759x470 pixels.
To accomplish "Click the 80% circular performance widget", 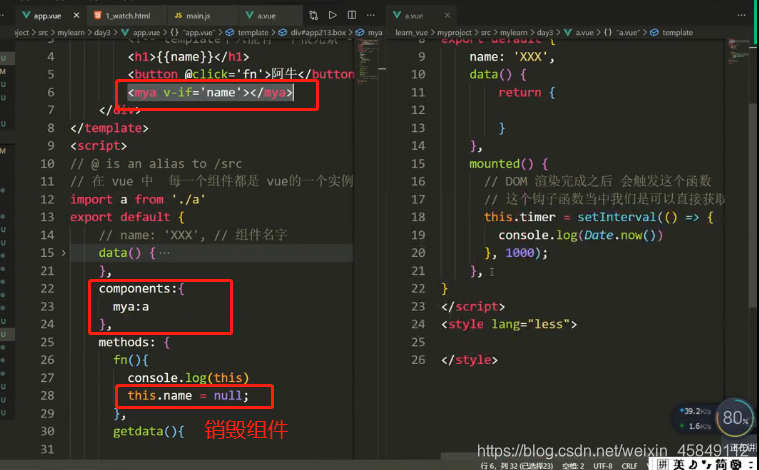I will [x=735, y=418].
